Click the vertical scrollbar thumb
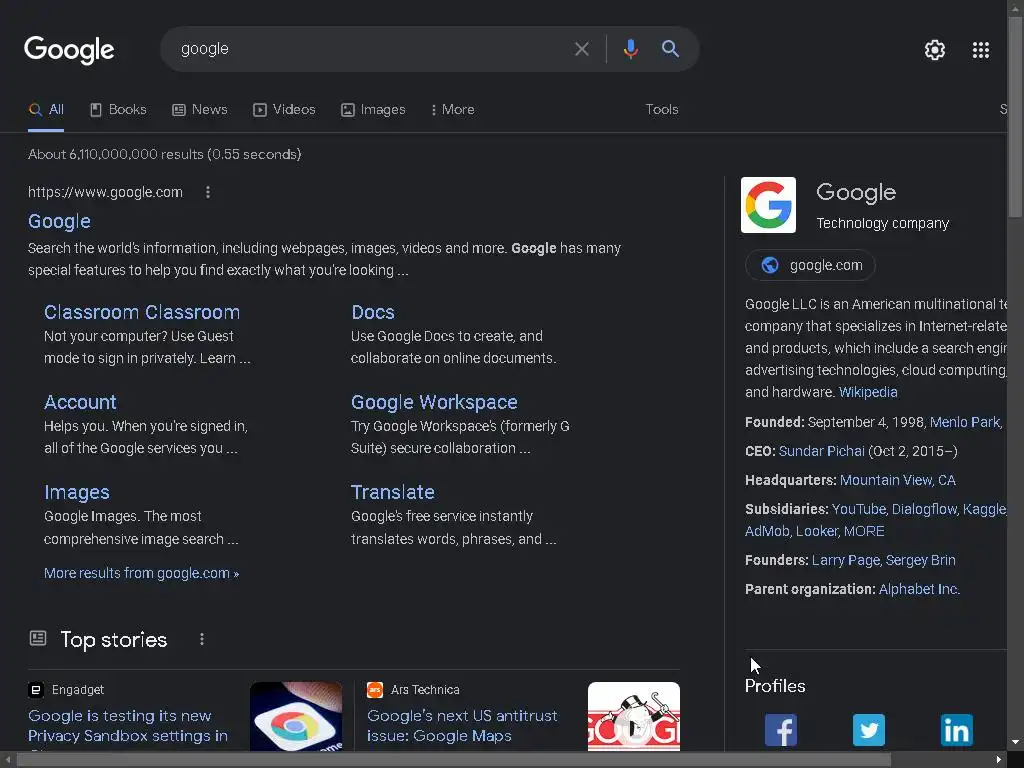The image size is (1024, 768). tap(1015, 117)
